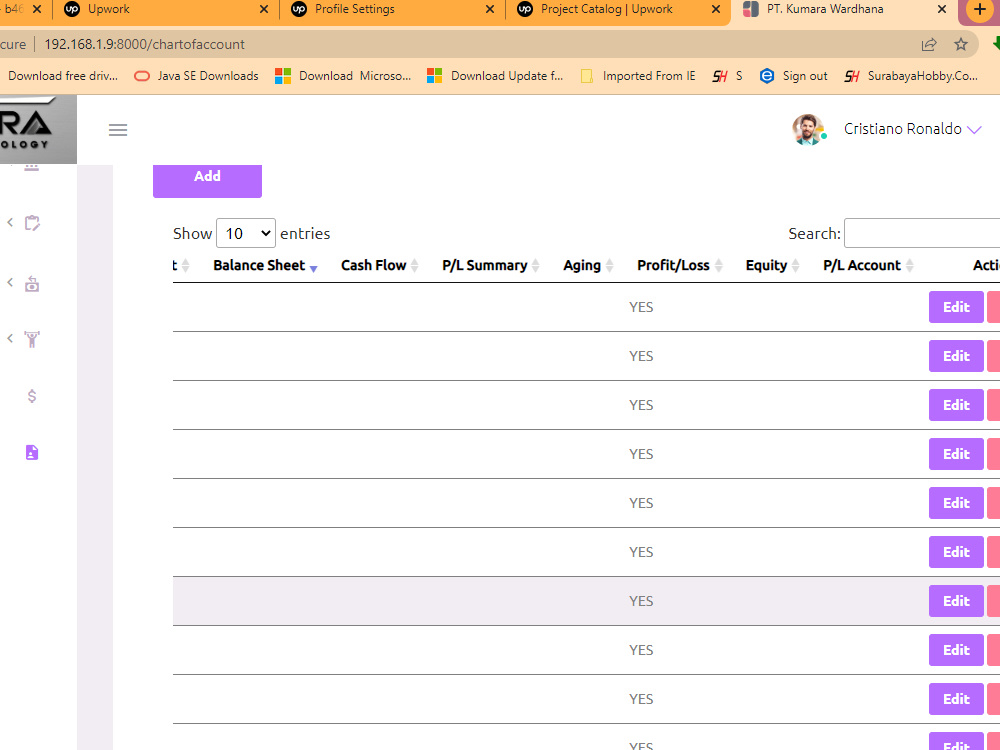Open SurabayaHobby.Co... bookmark

point(911,76)
